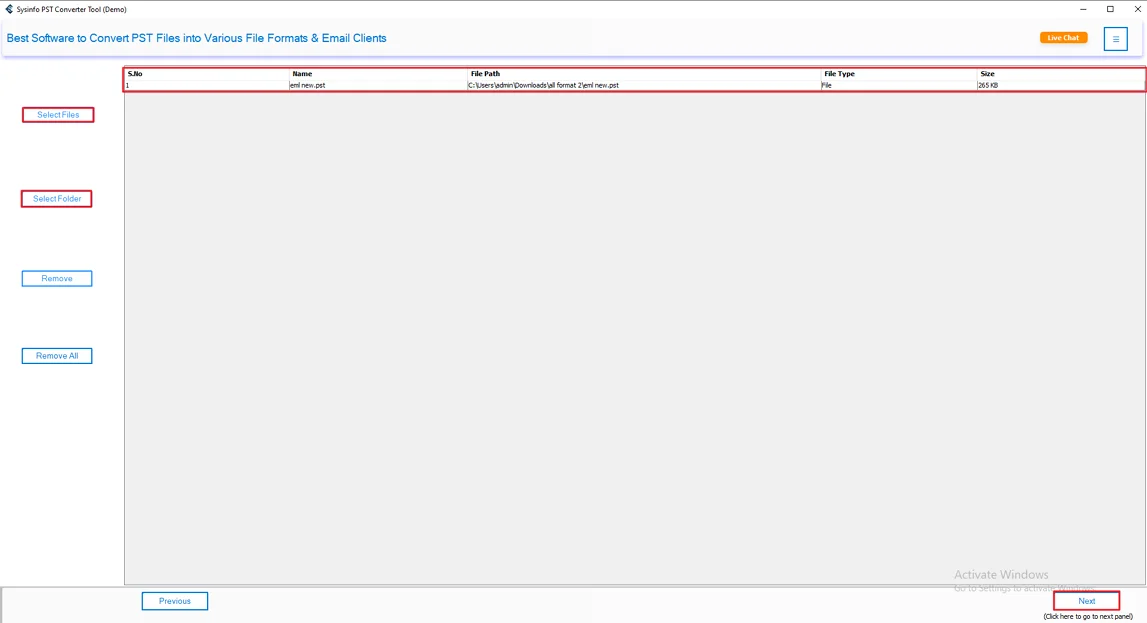Screen dimensions: 1147x623
Task: Minimize the PST Converter window
Action: tap(1083, 7)
